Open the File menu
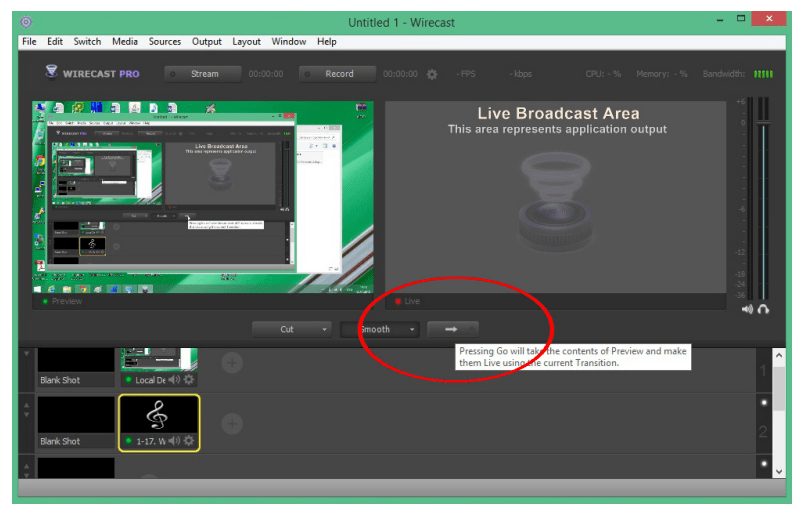Screen dimensions: 802x516 click(x=29, y=41)
